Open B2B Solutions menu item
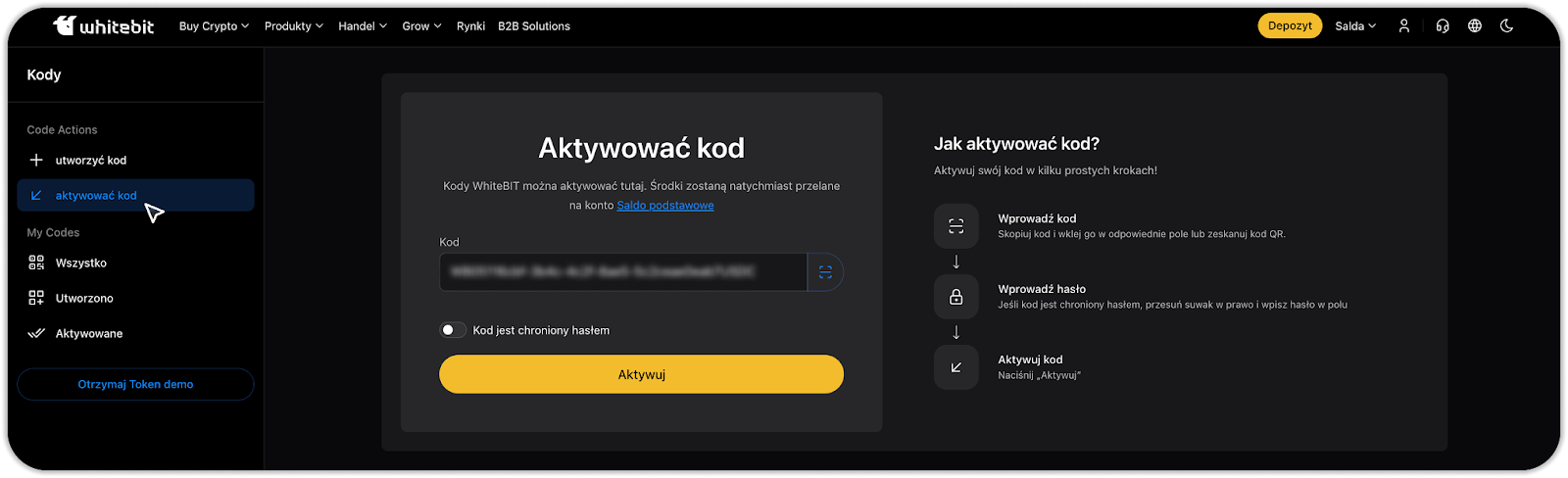 click(533, 26)
